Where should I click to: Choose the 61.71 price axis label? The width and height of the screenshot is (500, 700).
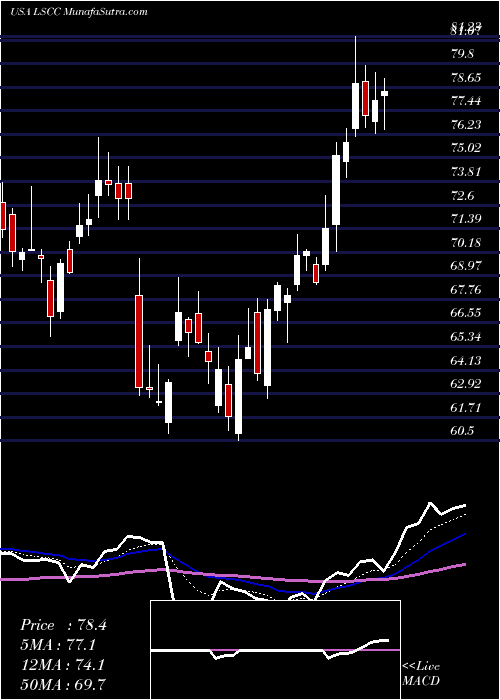point(467,408)
